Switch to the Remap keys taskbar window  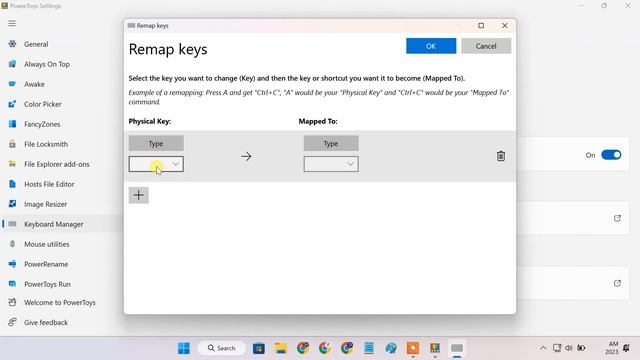point(457,348)
